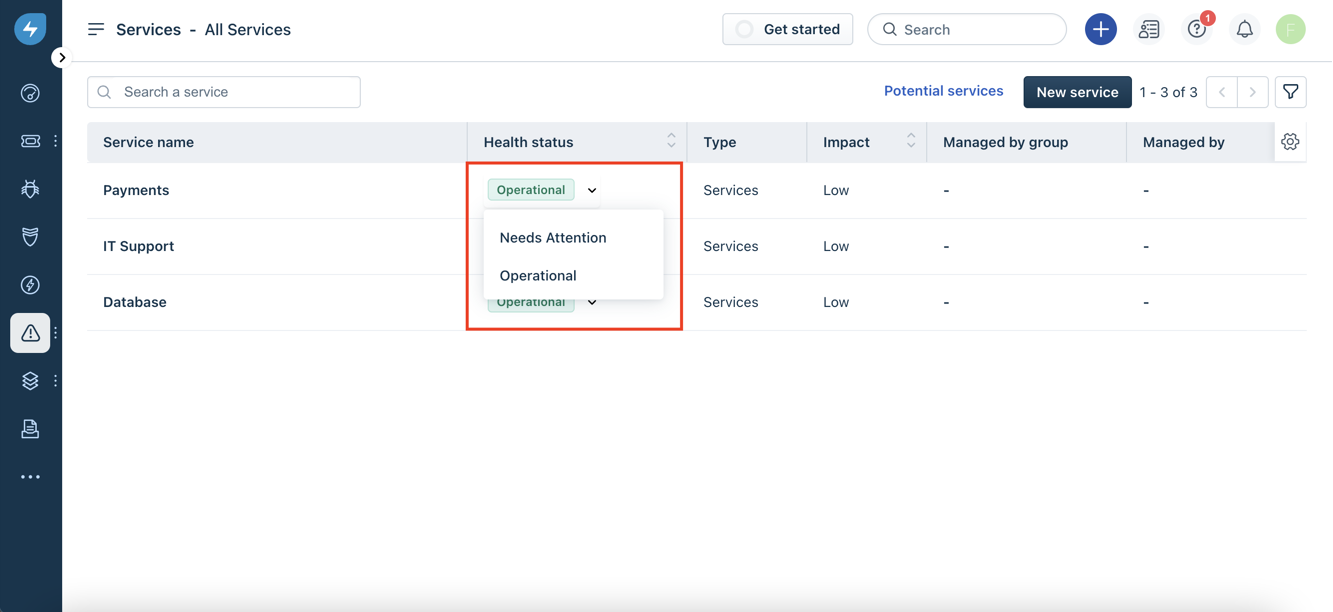Open Payments health status dropdown arrow

pyautogui.click(x=592, y=190)
